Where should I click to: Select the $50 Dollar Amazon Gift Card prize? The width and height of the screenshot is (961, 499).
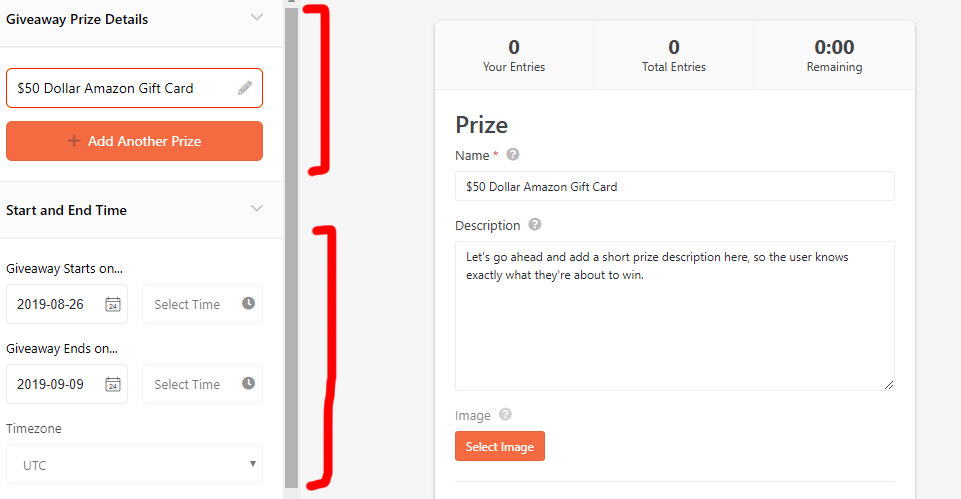(120, 88)
